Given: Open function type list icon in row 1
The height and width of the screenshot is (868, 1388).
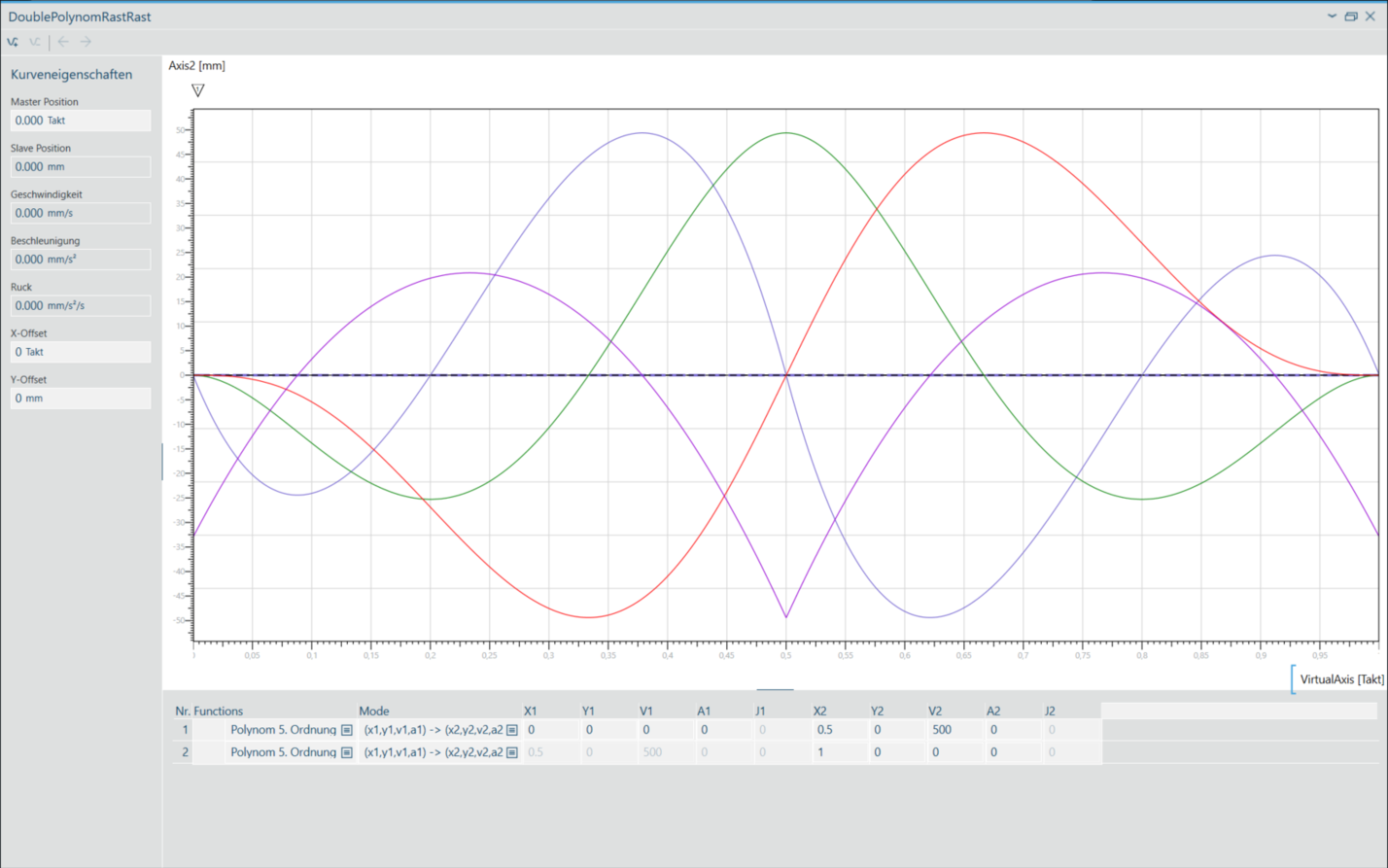Looking at the screenshot, I should click(346, 730).
